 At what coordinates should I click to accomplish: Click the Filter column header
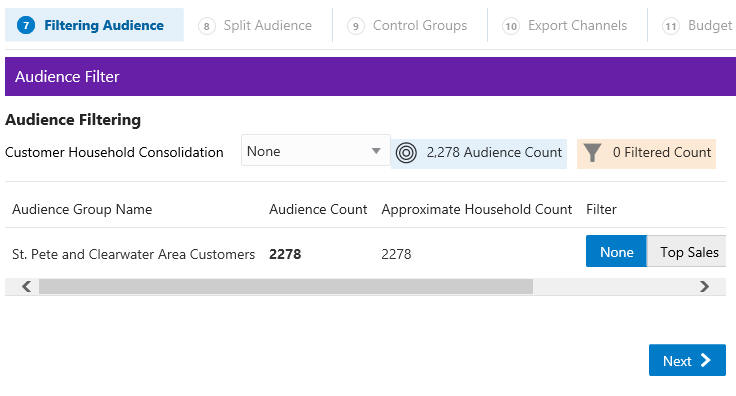coord(601,209)
